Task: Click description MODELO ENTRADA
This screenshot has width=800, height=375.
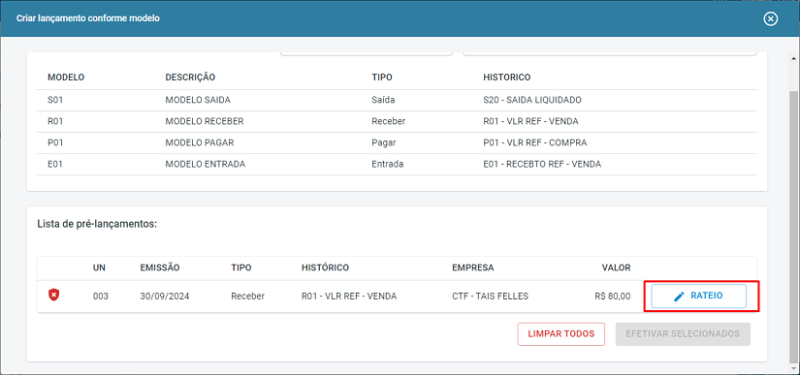Action: [205, 164]
